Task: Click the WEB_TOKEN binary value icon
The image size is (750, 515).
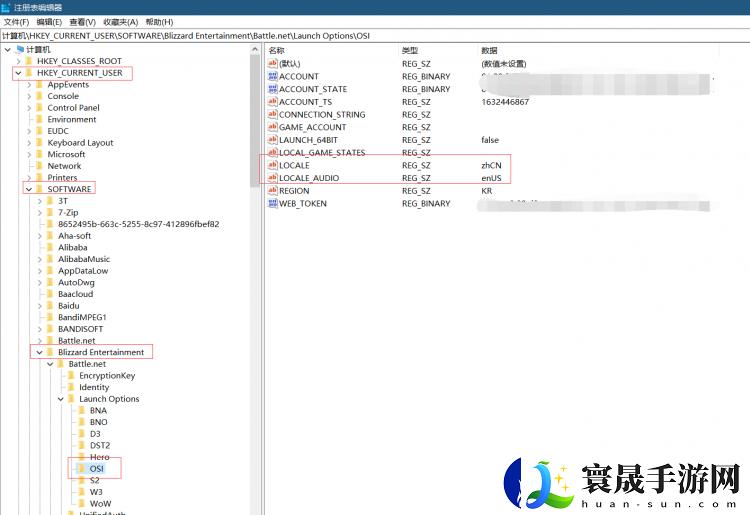Action: coord(272,204)
